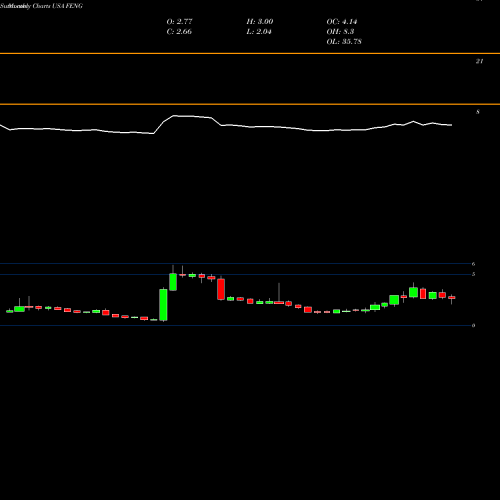
Task: Click the '6' price axis label
Action: coord(473,264)
